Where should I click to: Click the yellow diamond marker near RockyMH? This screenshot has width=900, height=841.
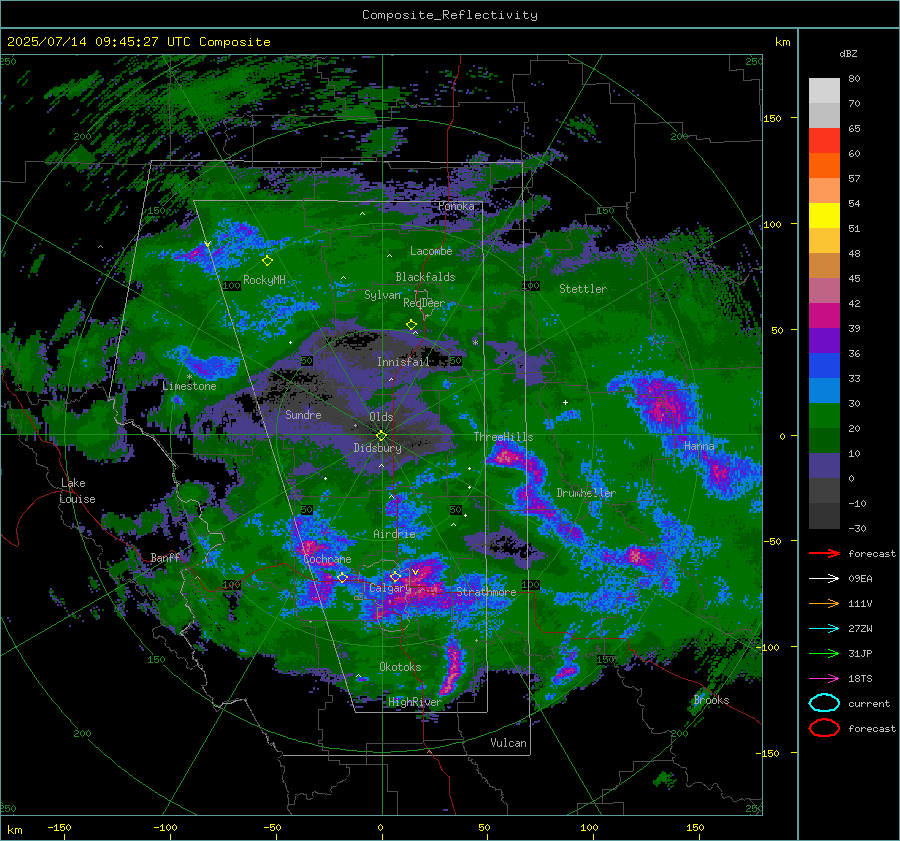point(267,261)
